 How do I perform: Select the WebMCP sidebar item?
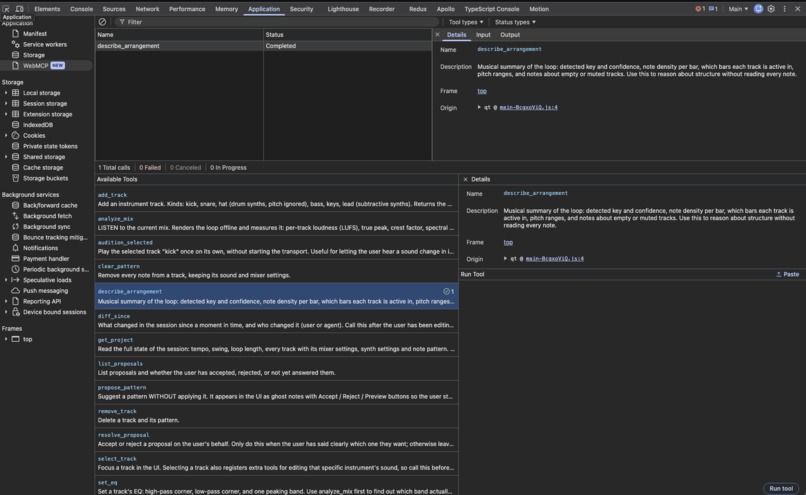[44, 66]
